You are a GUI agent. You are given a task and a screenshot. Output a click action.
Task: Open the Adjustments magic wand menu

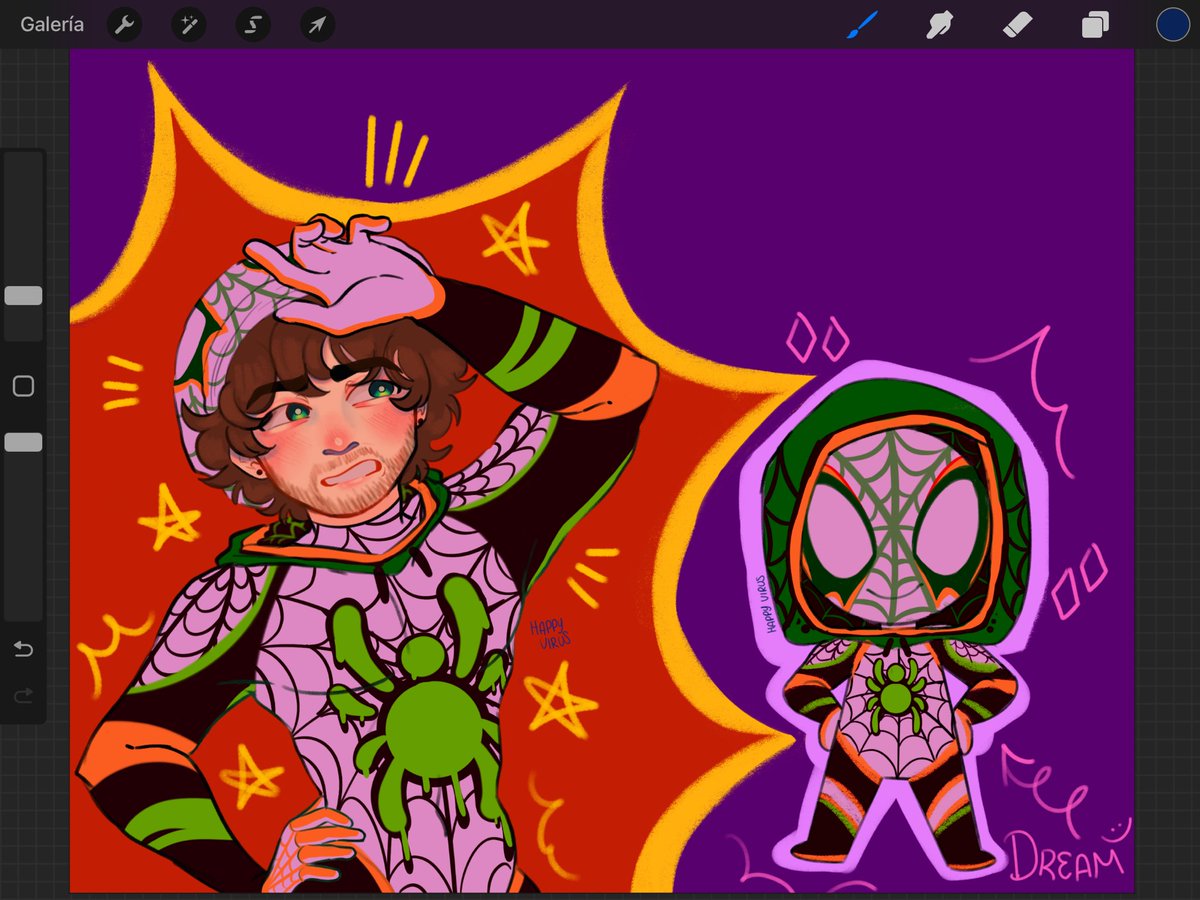(x=188, y=25)
